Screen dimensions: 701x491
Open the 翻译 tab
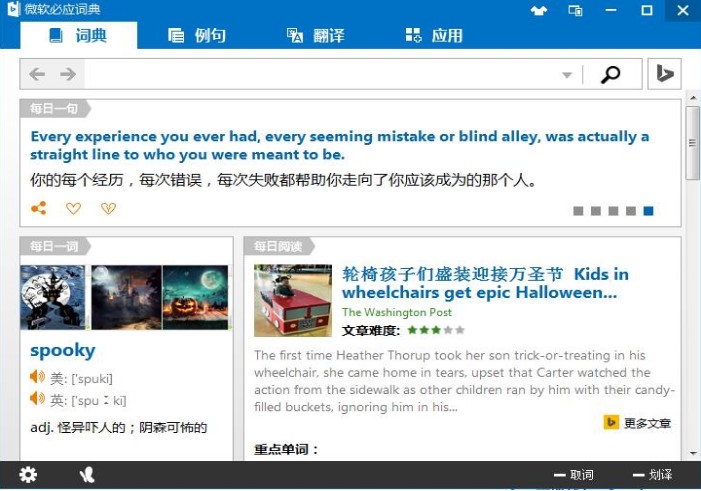(316, 35)
